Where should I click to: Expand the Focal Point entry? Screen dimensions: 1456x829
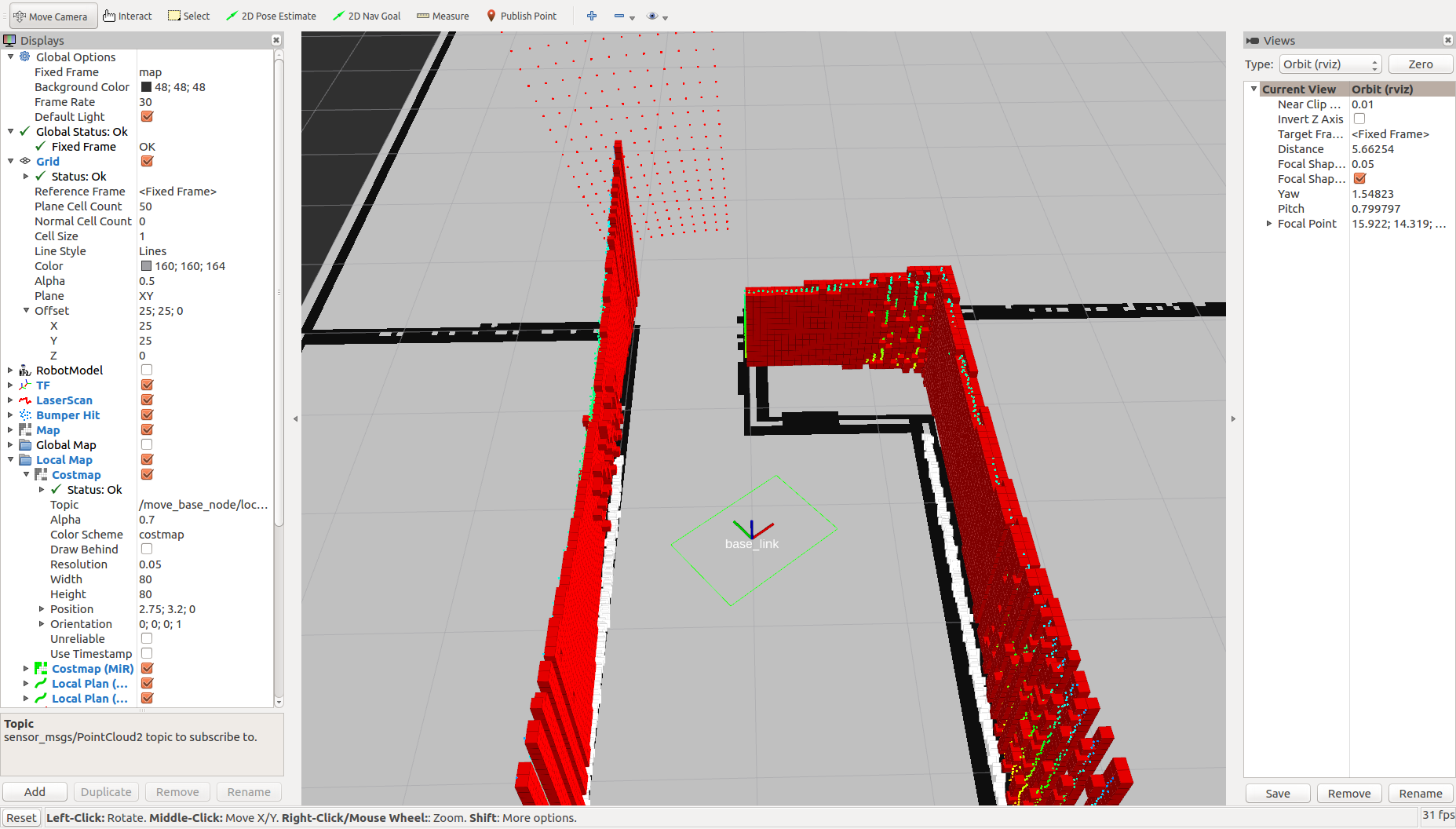pyautogui.click(x=1269, y=223)
